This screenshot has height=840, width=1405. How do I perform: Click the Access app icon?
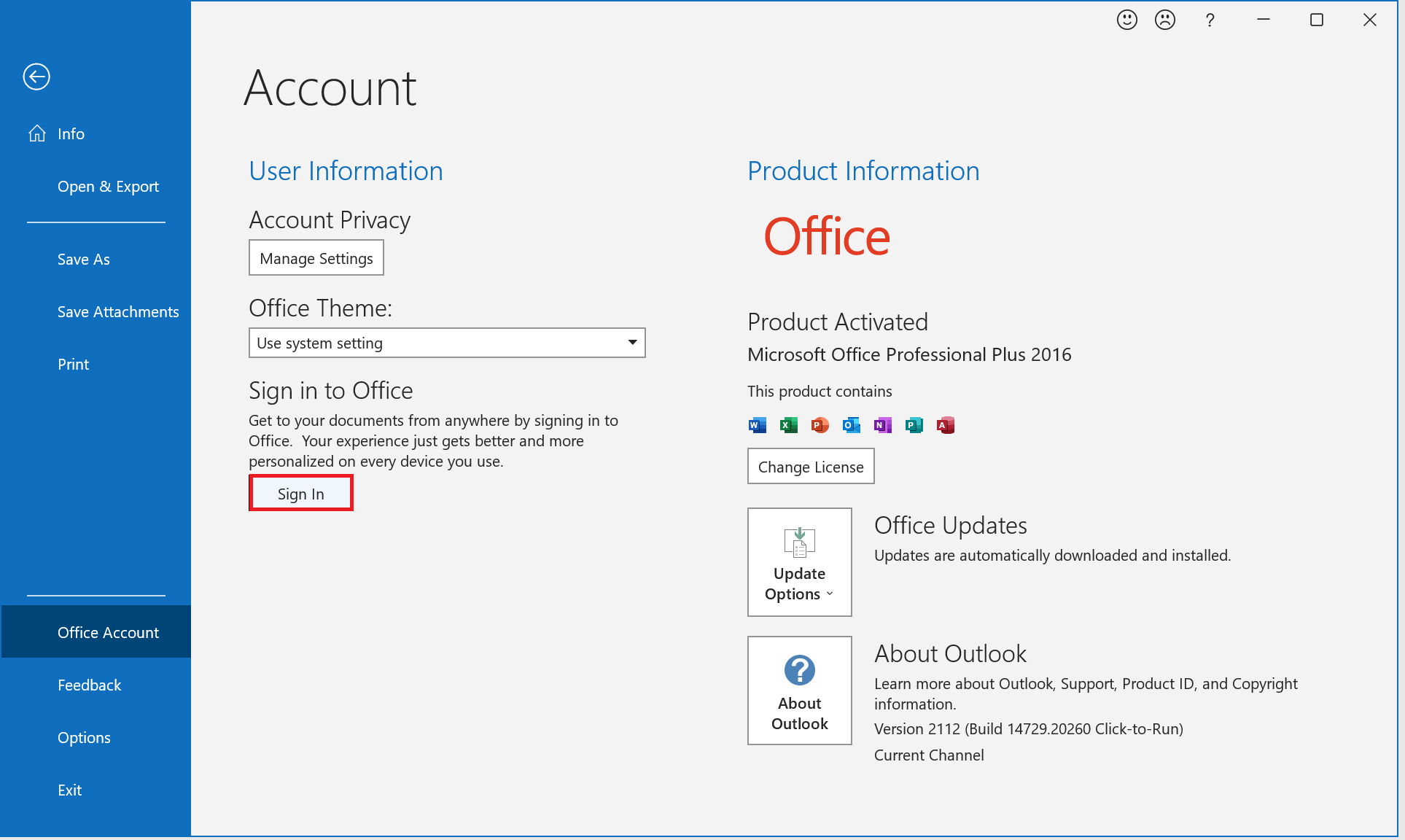click(x=945, y=425)
